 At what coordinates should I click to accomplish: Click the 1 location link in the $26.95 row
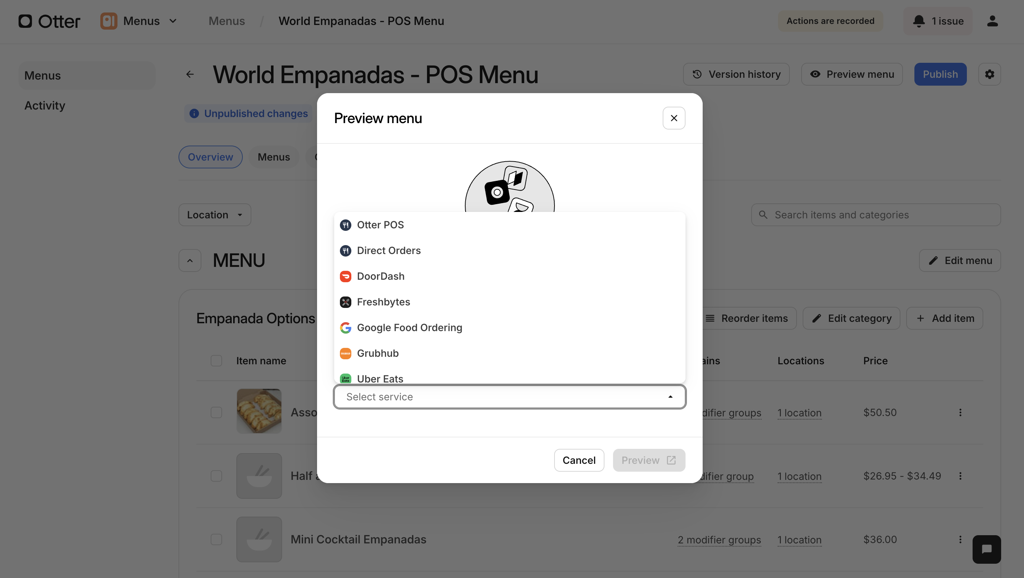coord(799,476)
